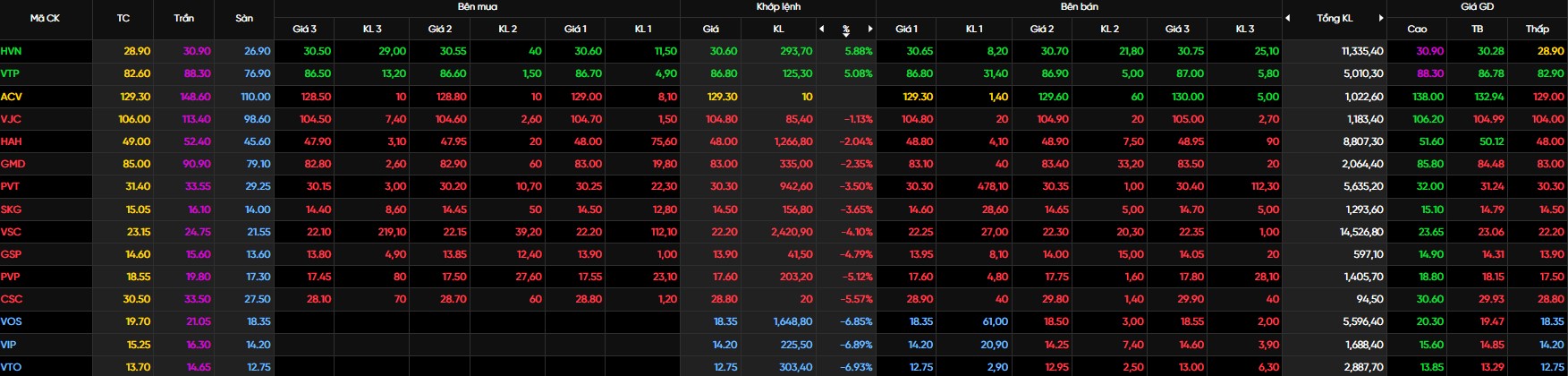Image resolution: width=1568 pixels, height=376 pixels.
Task: Select SKG's low price 14.50
Action: 1551,209
